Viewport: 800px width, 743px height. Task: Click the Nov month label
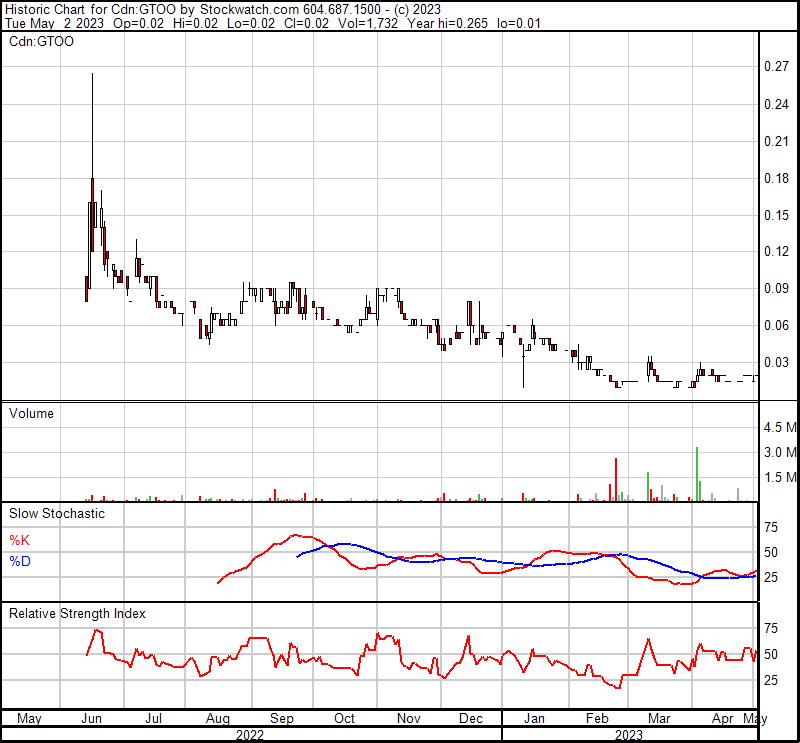pos(408,719)
